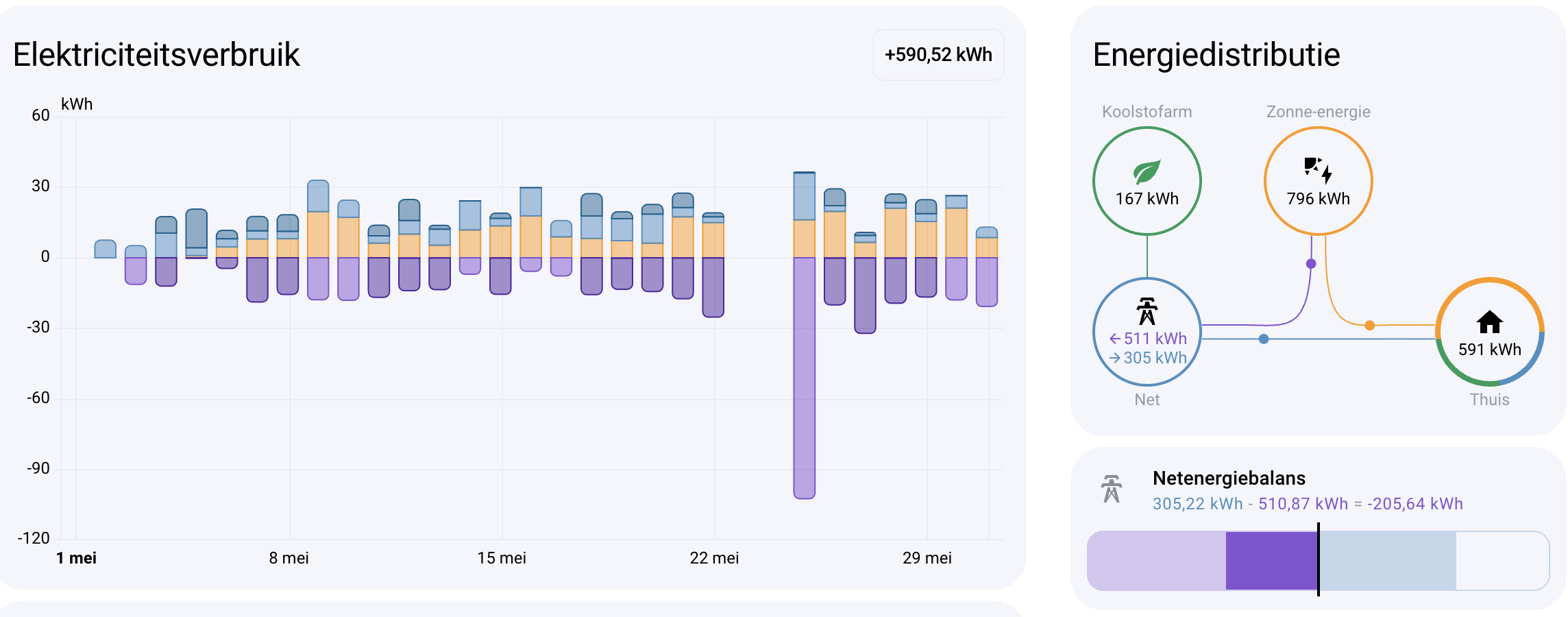Click the +590,52 kWh total badge
This screenshot has width=1568, height=617.
[x=938, y=55]
